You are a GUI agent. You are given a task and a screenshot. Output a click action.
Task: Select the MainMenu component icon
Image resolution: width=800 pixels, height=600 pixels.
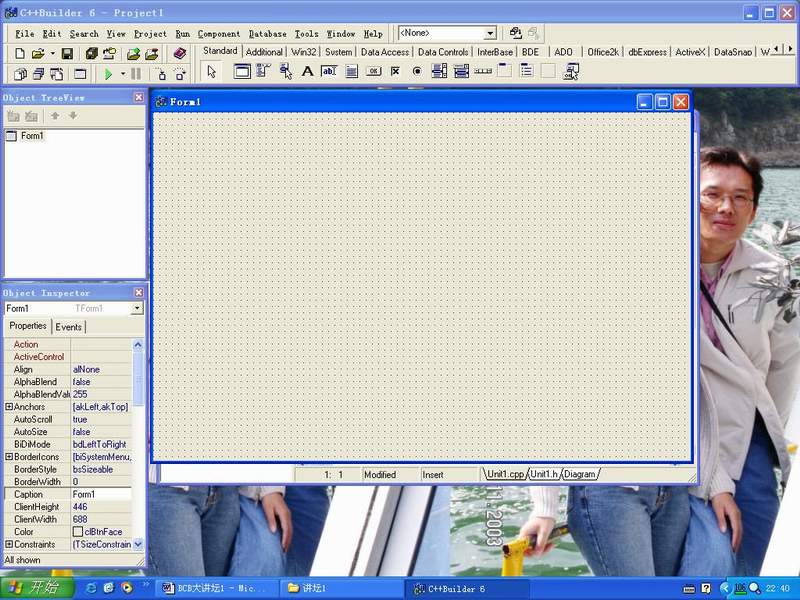tap(263, 71)
